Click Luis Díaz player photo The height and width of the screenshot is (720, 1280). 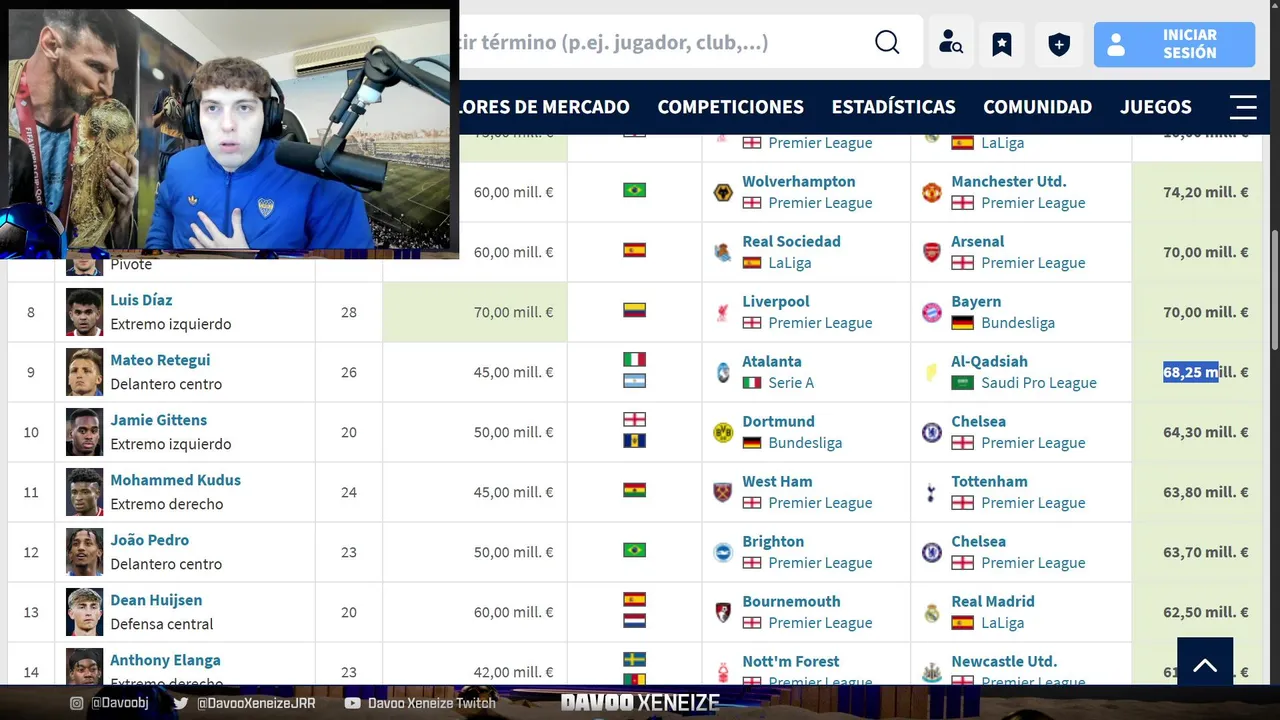(x=85, y=312)
